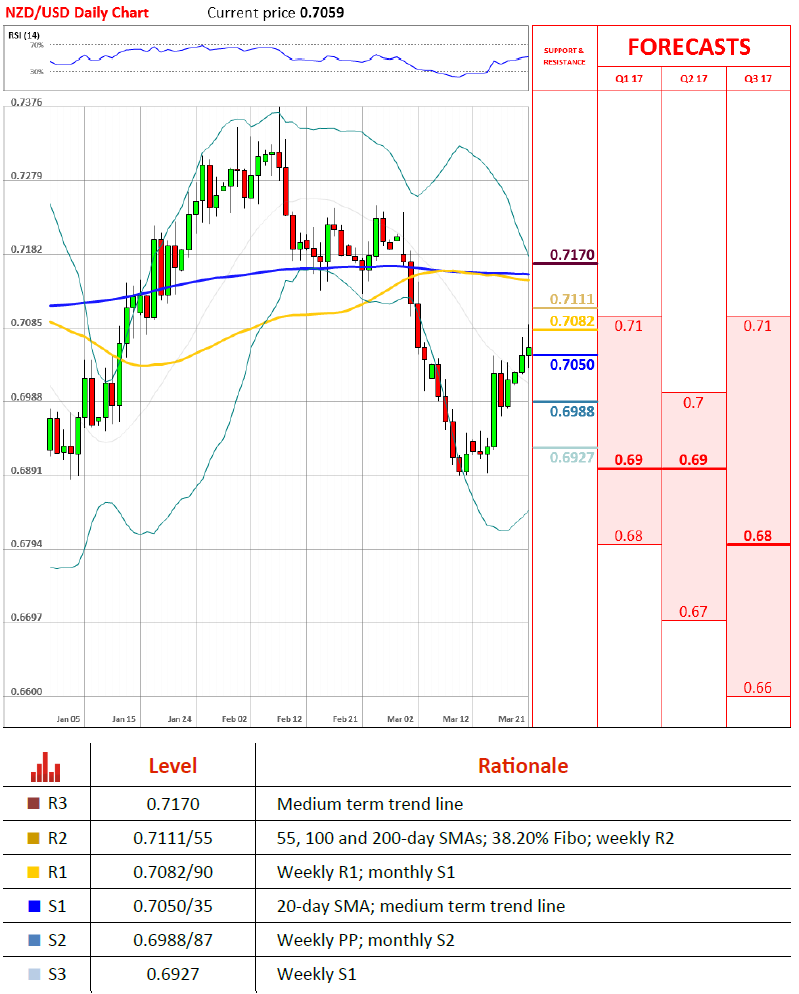The image size is (799, 994).
Task: Click the 0.7279 price axis label
Action: pyautogui.click(x=27, y=176)
